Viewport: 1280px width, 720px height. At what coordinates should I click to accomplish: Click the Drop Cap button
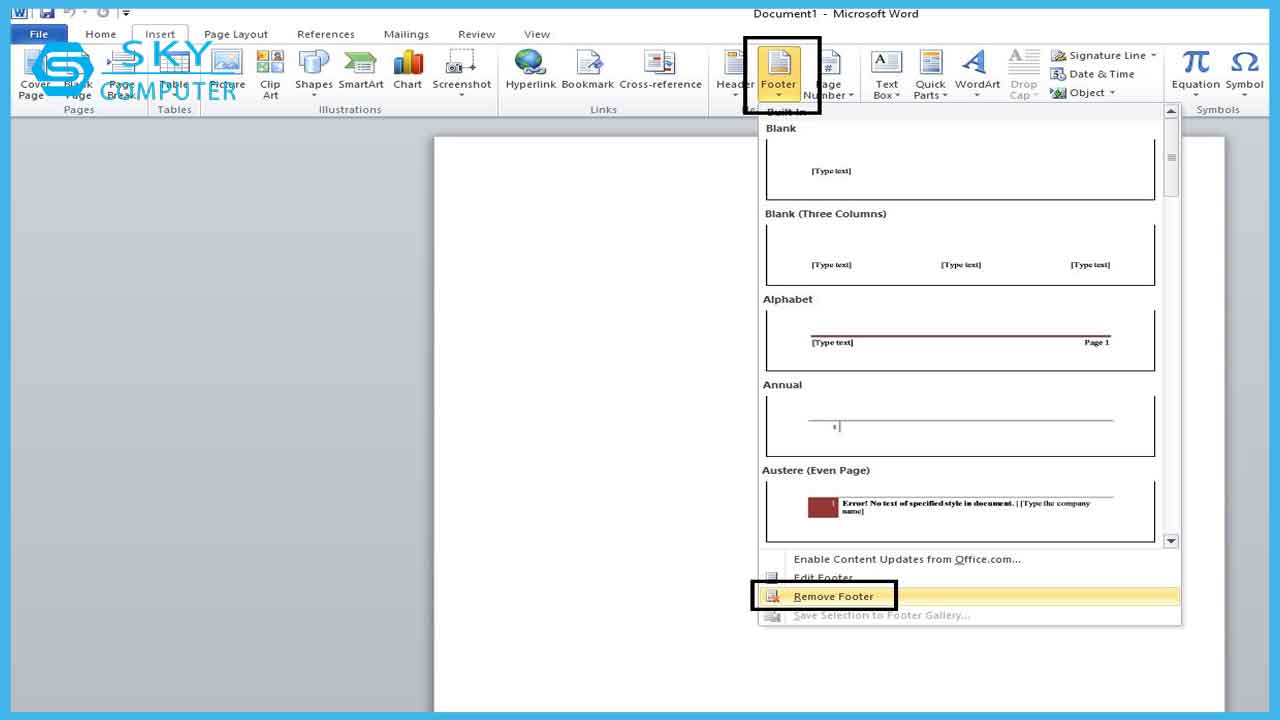(1023, 74)
